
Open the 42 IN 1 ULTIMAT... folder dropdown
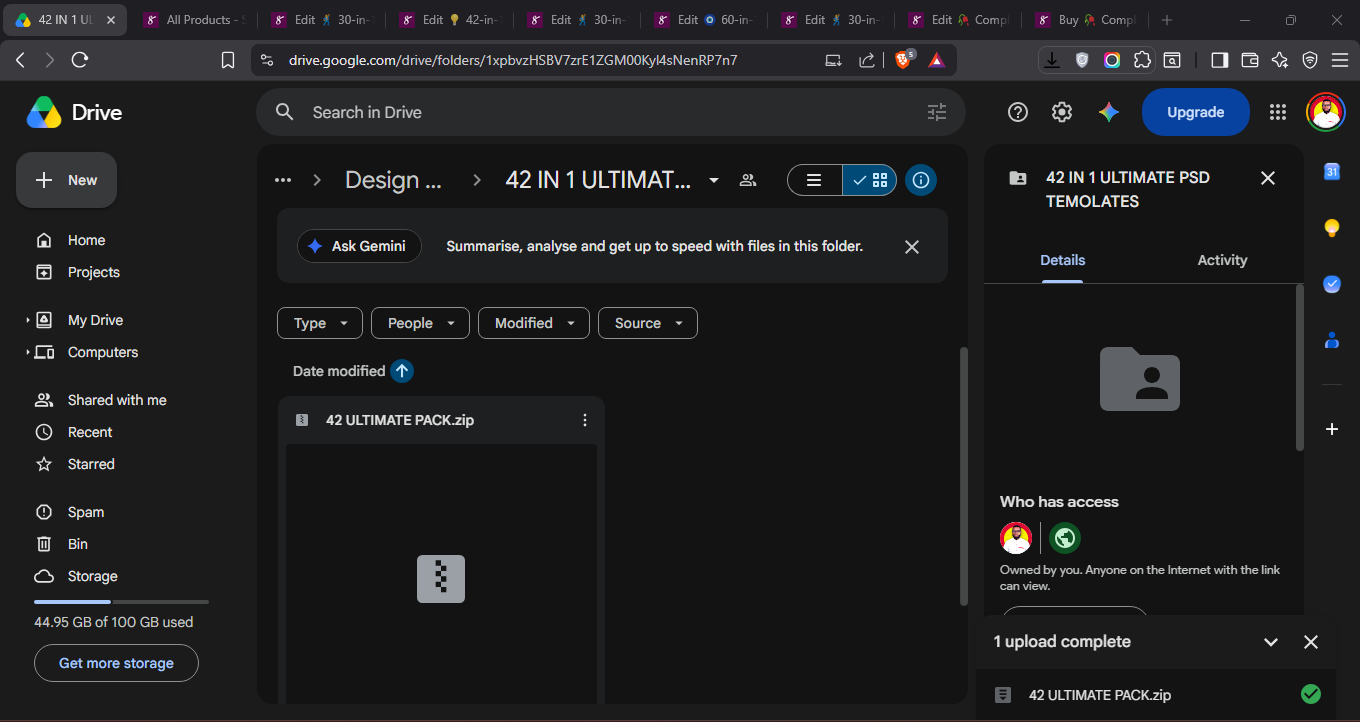[x=714, y=180]
